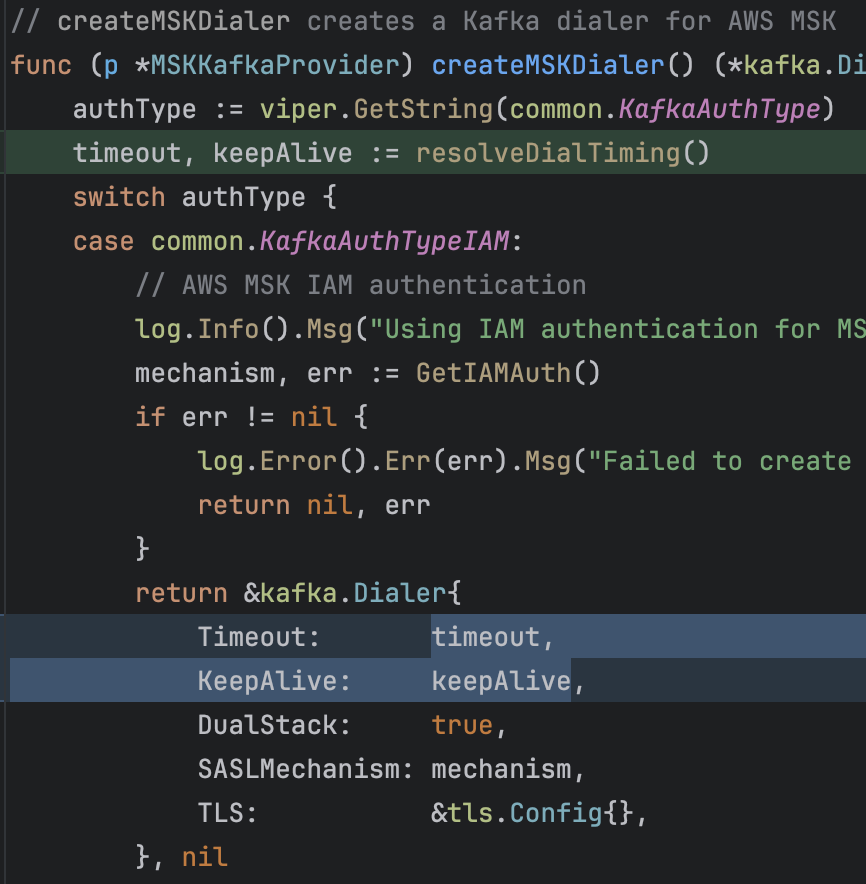Click log.Error().Err(err) call
866x884 pixels.
[352, 461]
